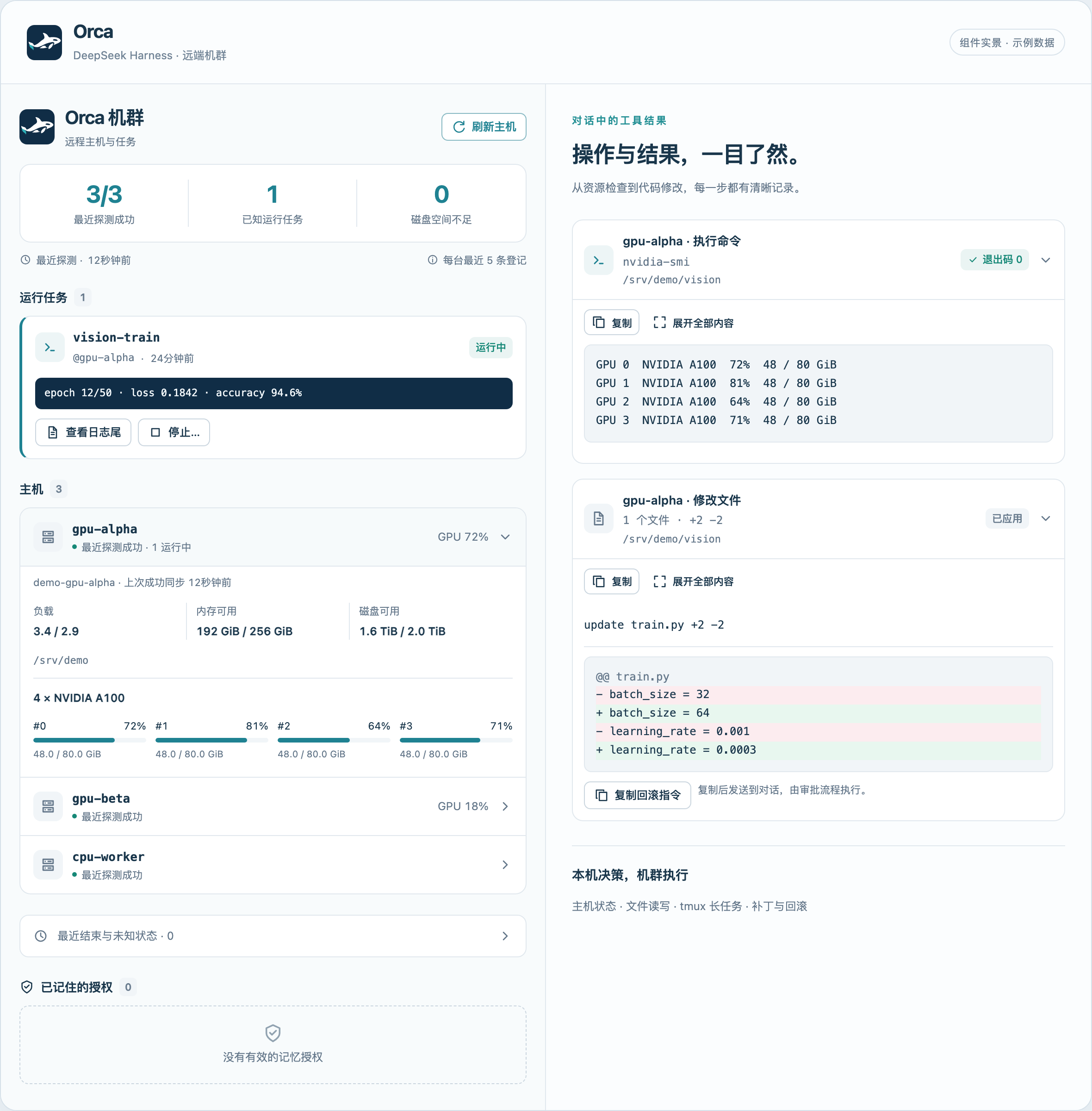Click 复制回滚指令 button
This screenshot has width=1092, height=1111.
[637, 795]
